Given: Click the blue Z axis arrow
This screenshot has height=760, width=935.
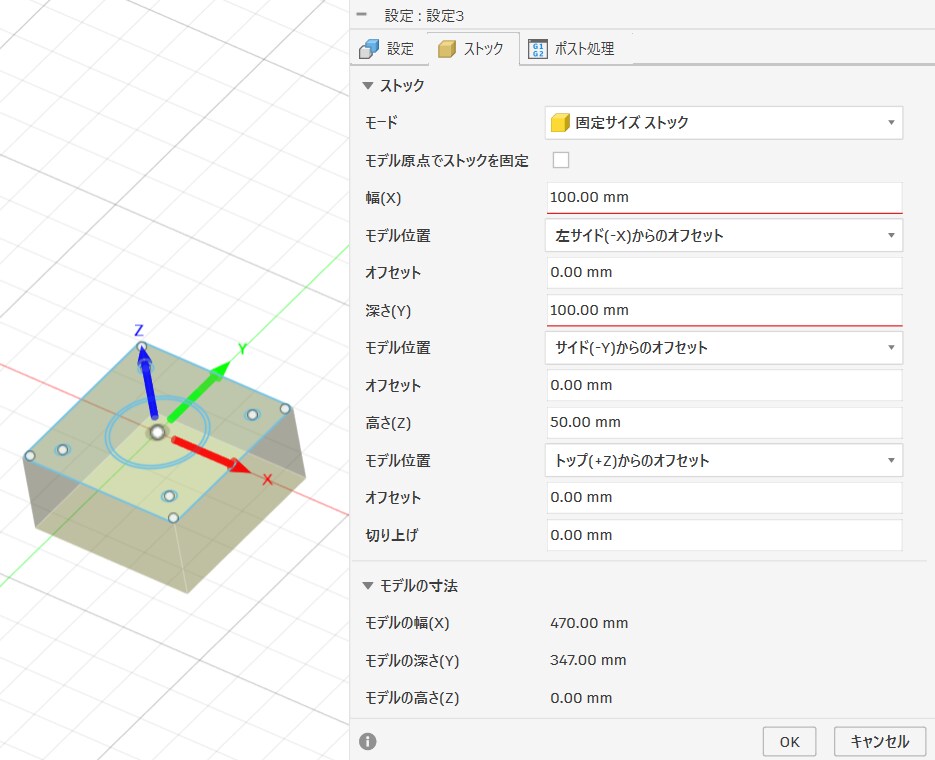Looking at the screenshot, I should click(148, 381).
